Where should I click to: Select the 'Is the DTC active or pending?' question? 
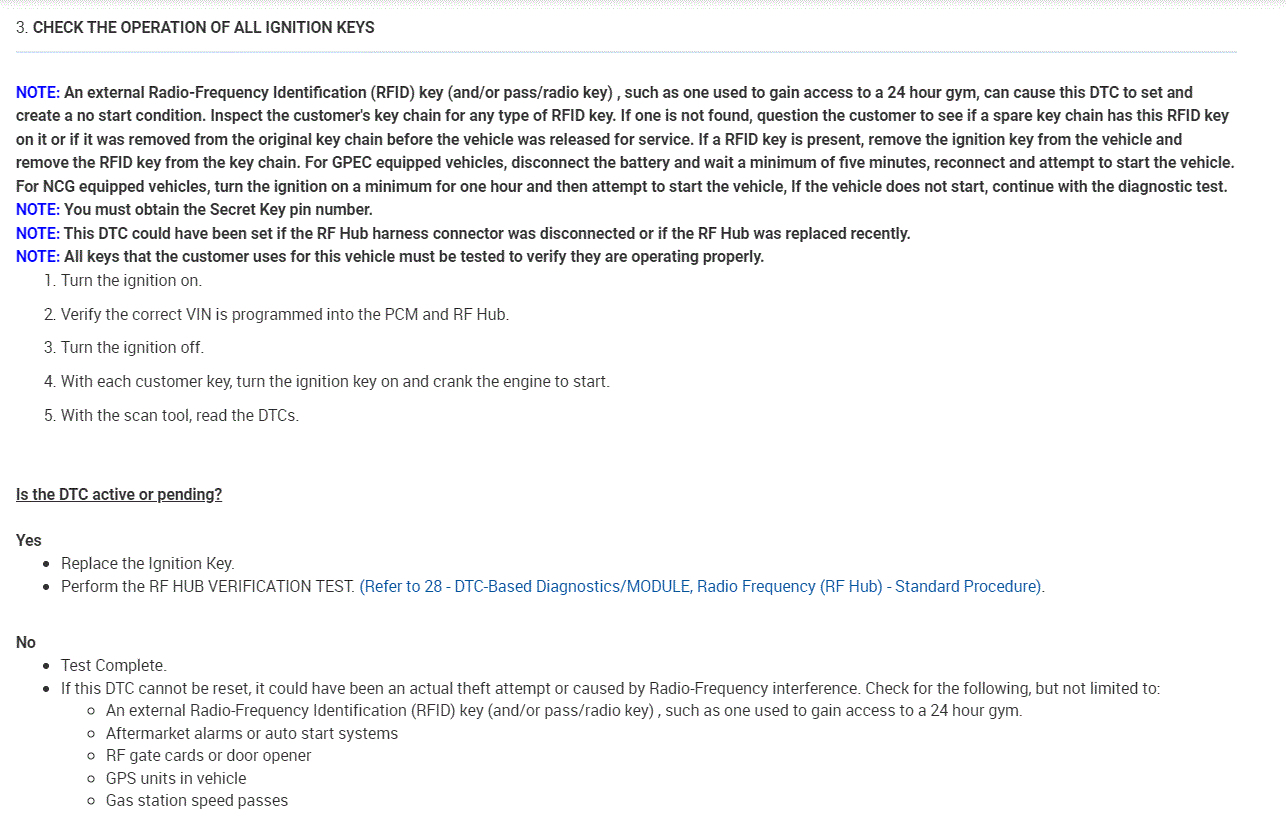[x=119, y=494]
